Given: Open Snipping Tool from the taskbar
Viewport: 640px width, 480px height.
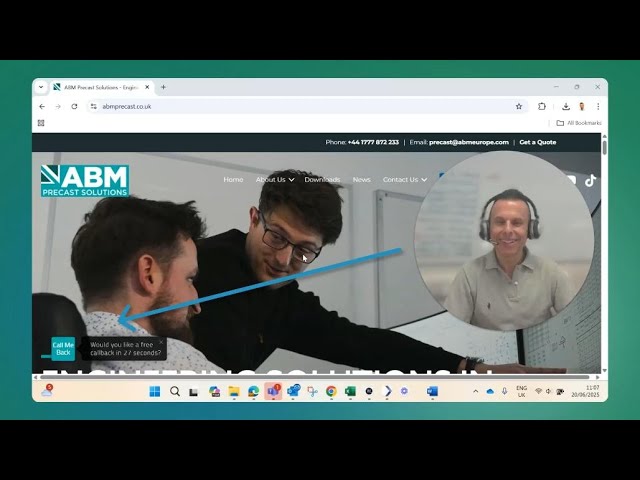Looking at the screenshot, I should pyautogui.click(x=312, y=391).
